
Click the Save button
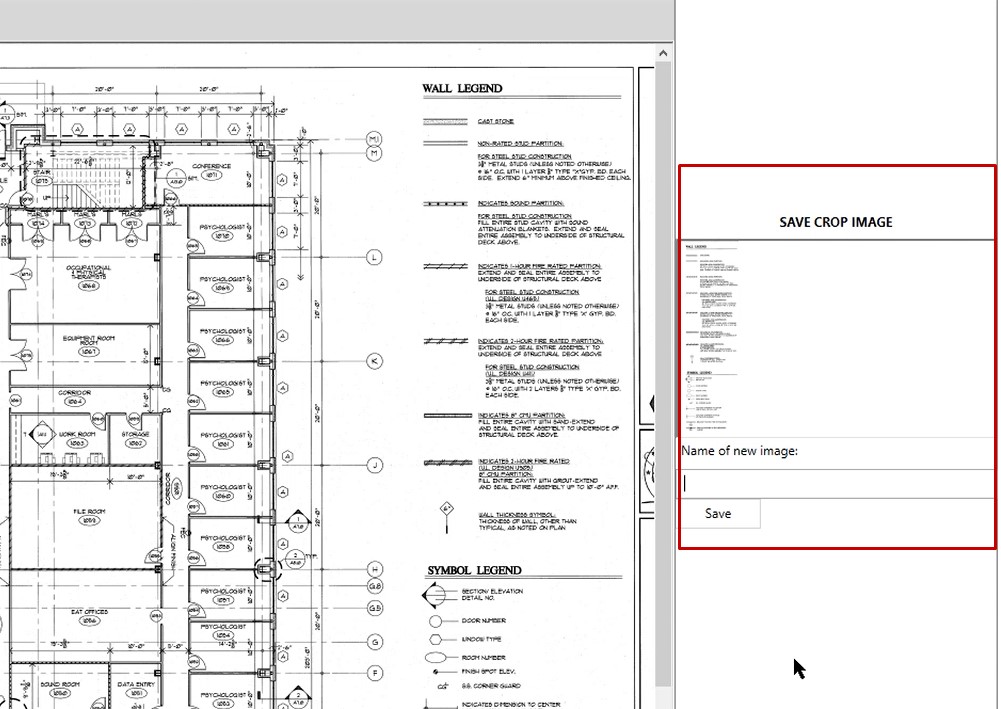pyautogui.click(x=719, y=514)
